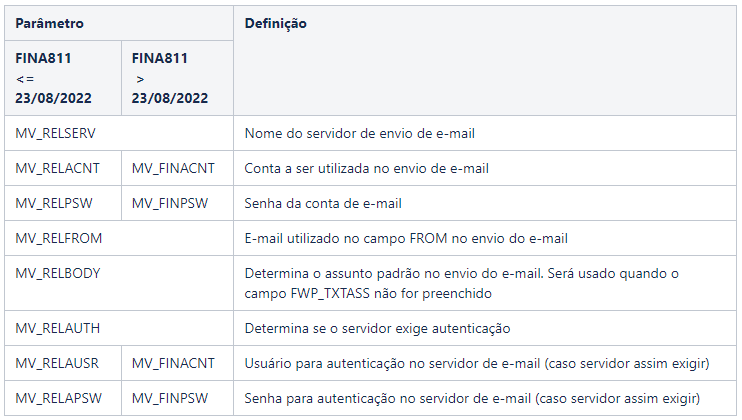This screenshot has width=742, height=420.
Task: Click the MV_RELPSW parameter cell
Action: tap(63, 203)
